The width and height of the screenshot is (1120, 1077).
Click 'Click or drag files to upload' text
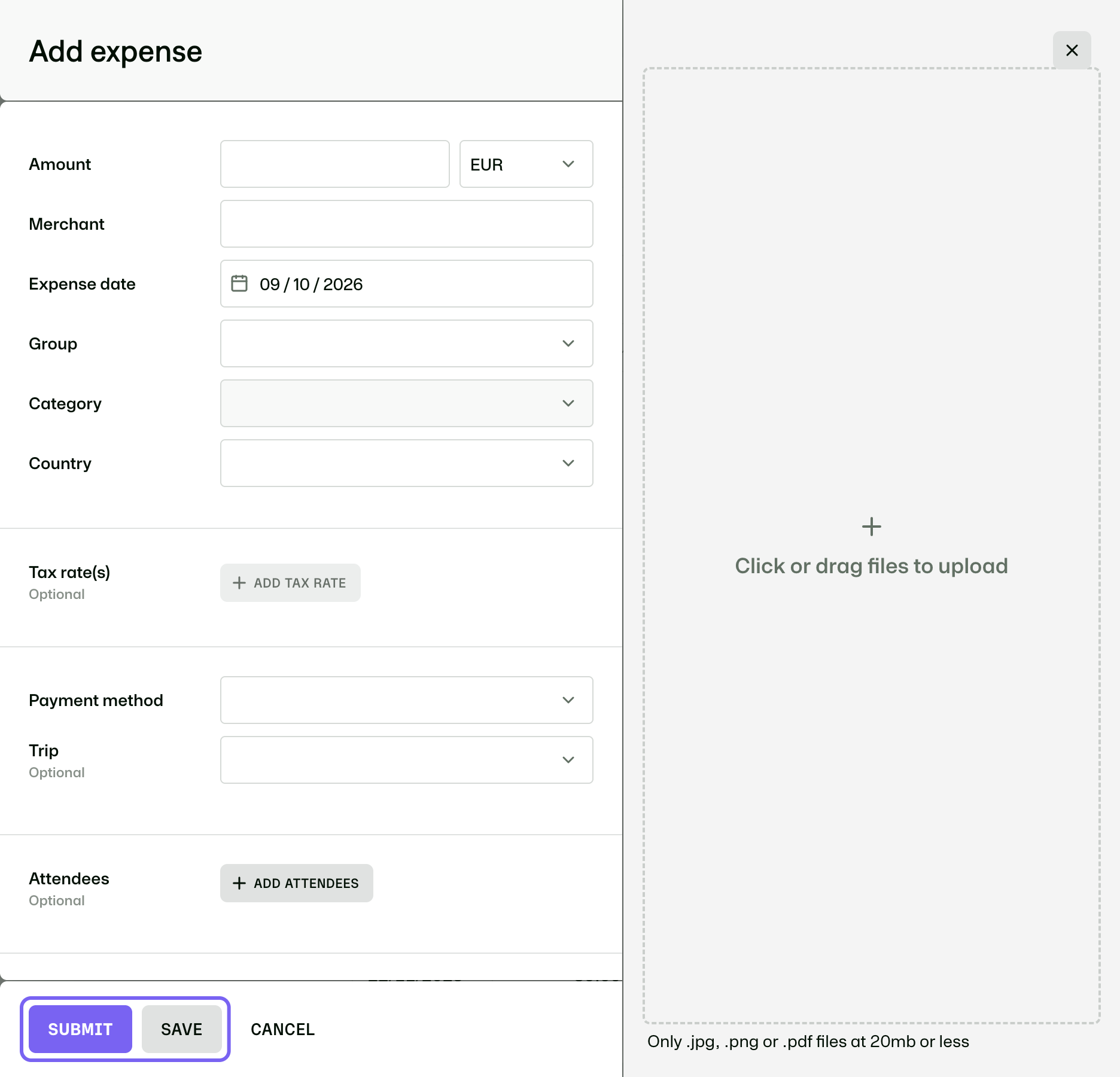tap(872, 566)
